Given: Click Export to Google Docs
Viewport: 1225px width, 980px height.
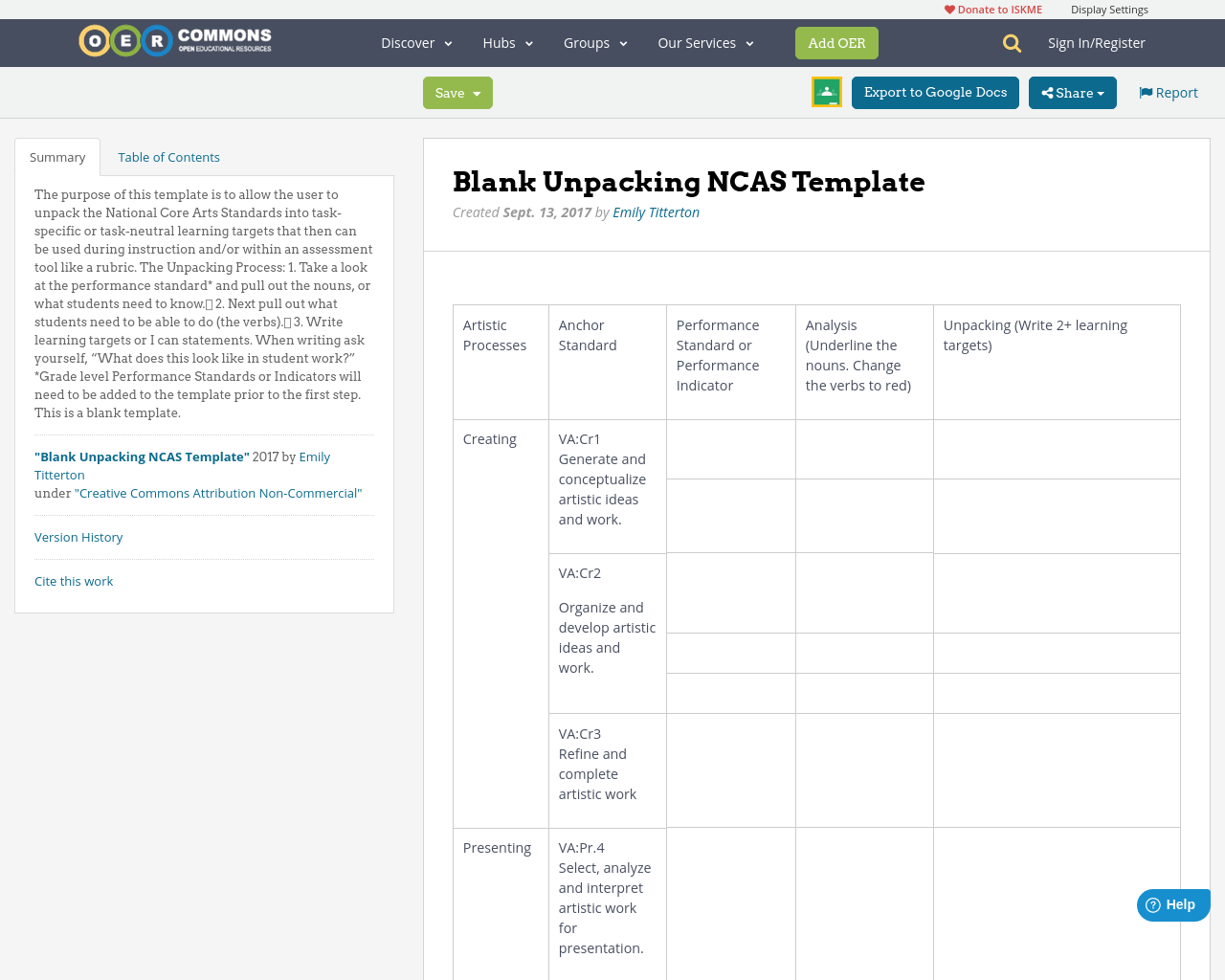Looking at the screenshot, I should tap(935, 93).
